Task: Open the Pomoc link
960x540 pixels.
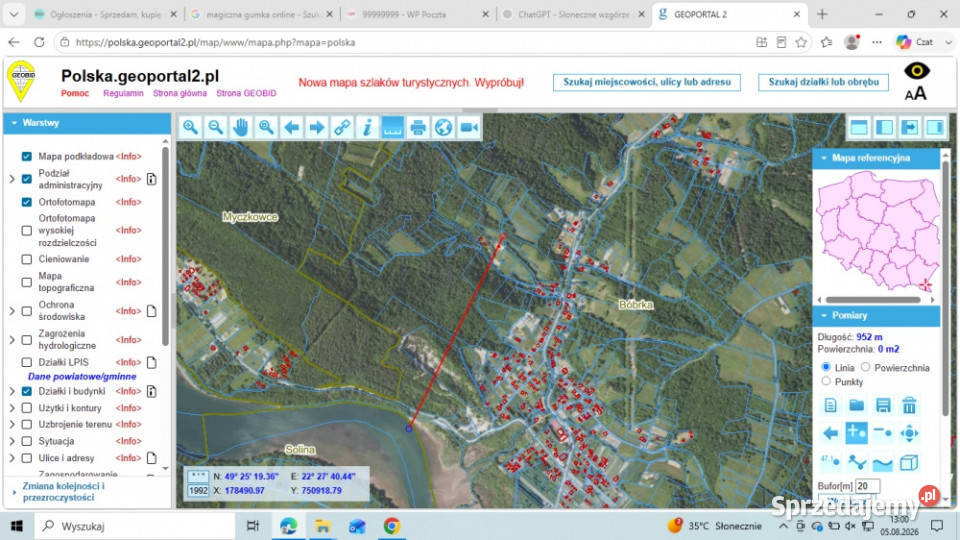Action: pos(75,93)
